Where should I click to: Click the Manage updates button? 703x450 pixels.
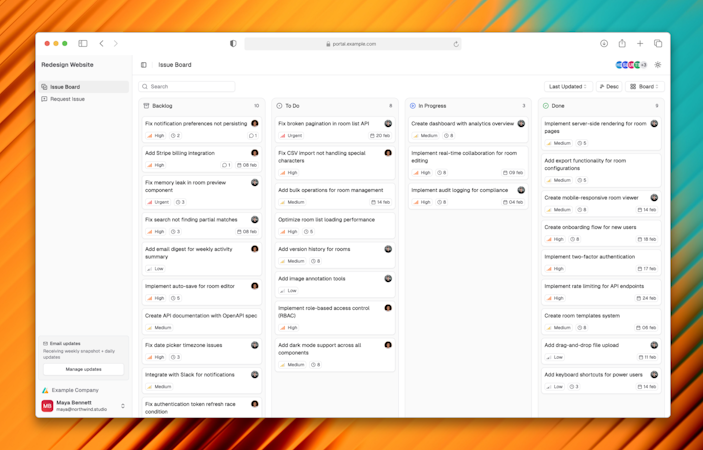click(83, 369)
